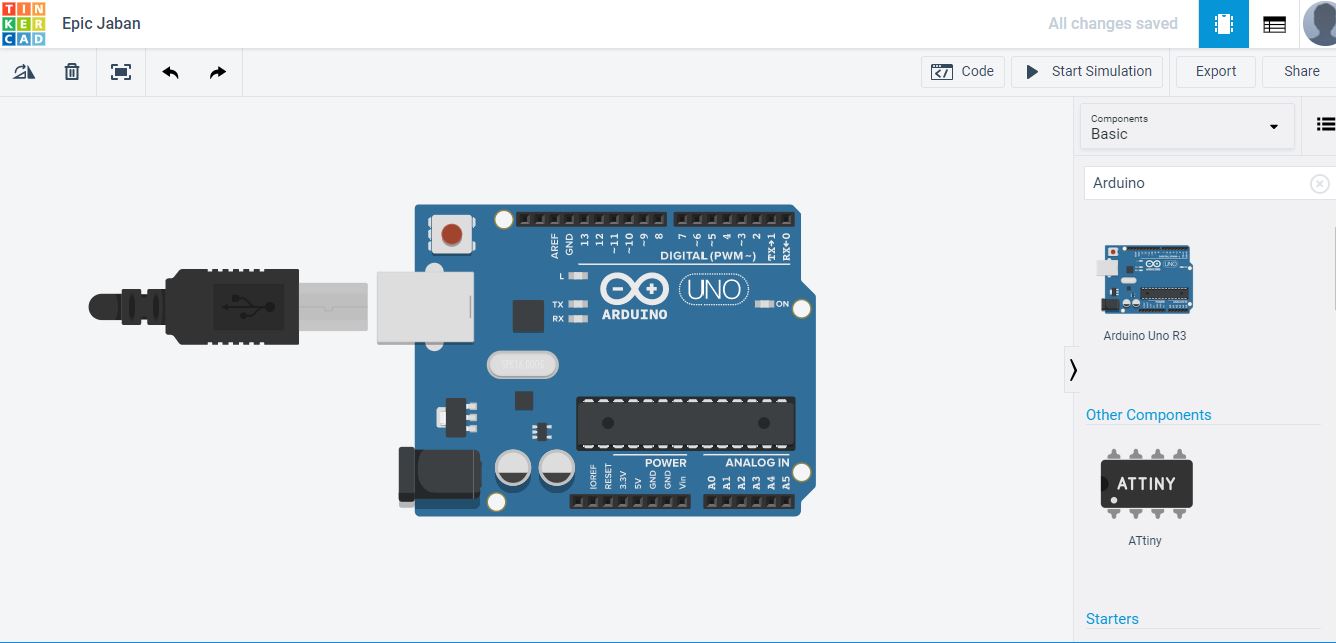1336x643 pixels.
Task: Click the POWER label on board
Action: point(666,463)
